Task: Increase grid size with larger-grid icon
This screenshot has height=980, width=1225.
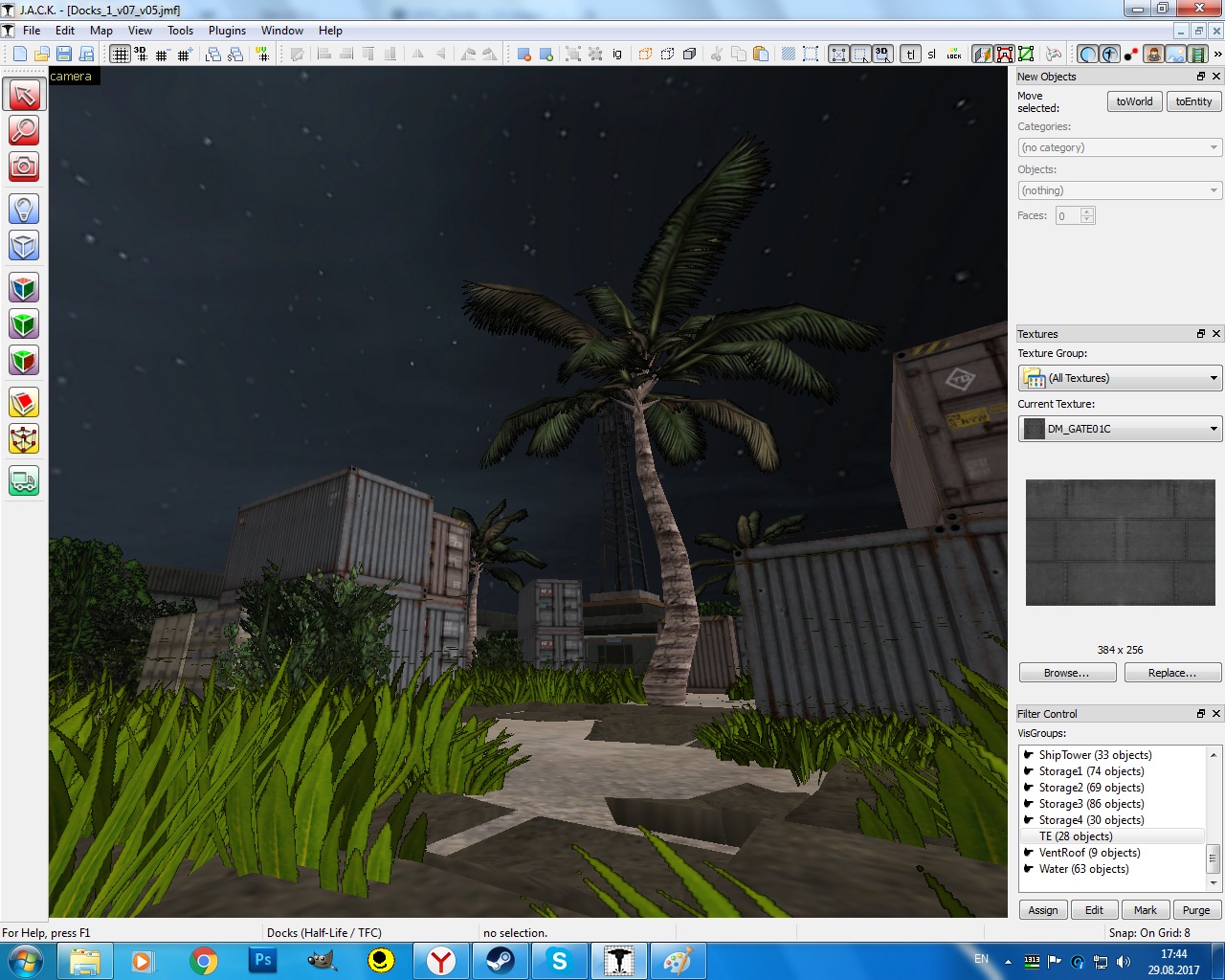Action: pos(184,54)
